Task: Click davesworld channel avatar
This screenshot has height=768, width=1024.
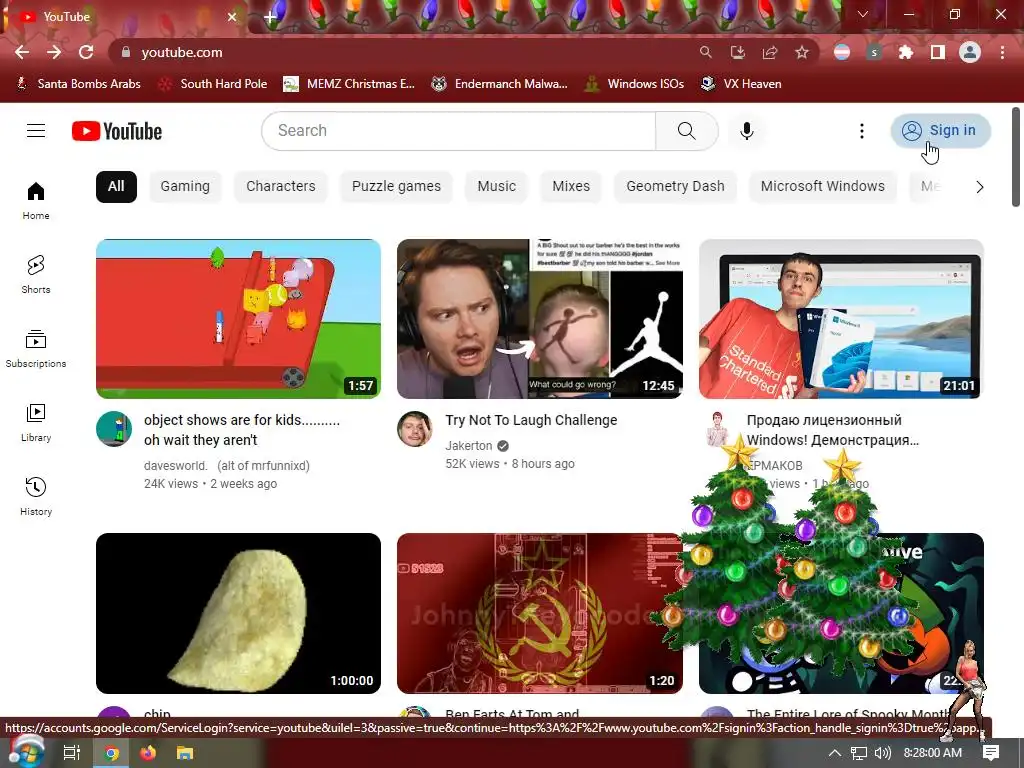Action: [x=114, y=429]
